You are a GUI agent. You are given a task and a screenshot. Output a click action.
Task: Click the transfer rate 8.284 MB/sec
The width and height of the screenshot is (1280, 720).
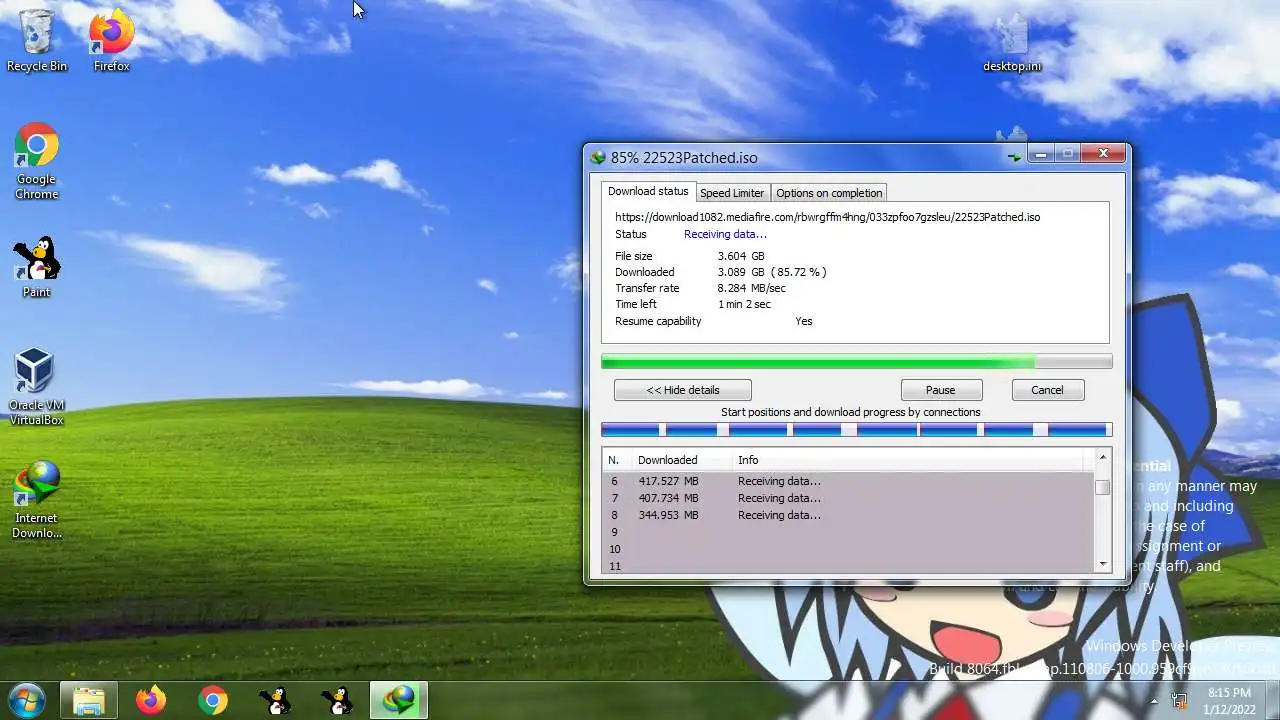751,288
